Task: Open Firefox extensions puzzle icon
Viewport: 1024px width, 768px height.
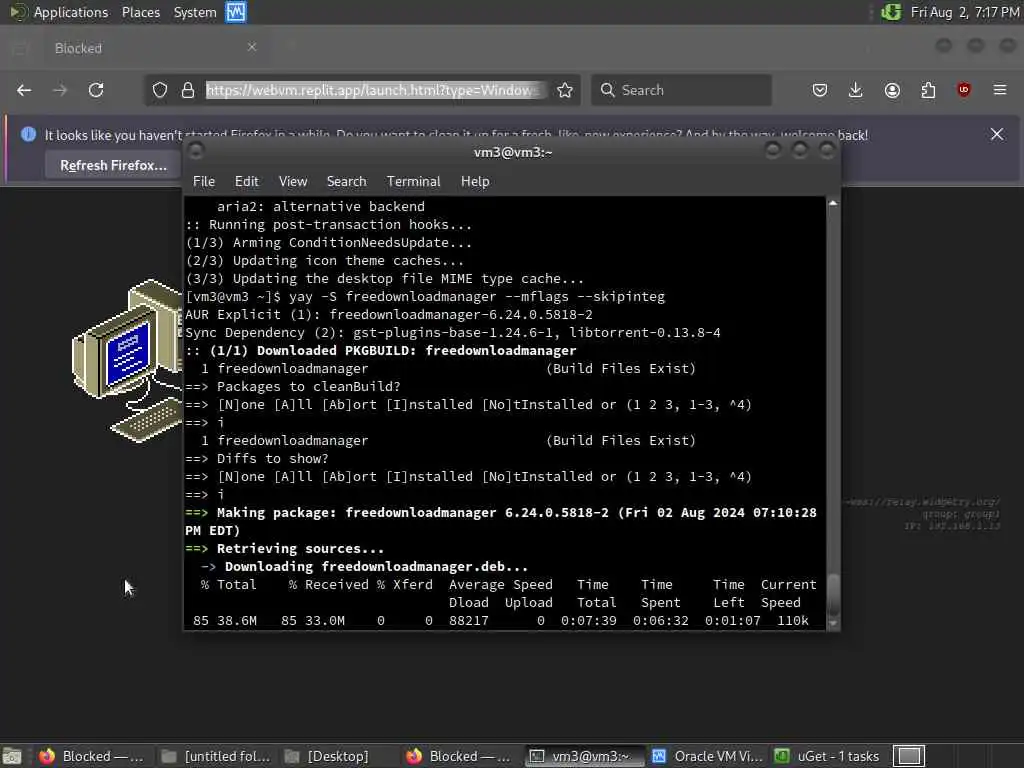Action: coord(928,90)
